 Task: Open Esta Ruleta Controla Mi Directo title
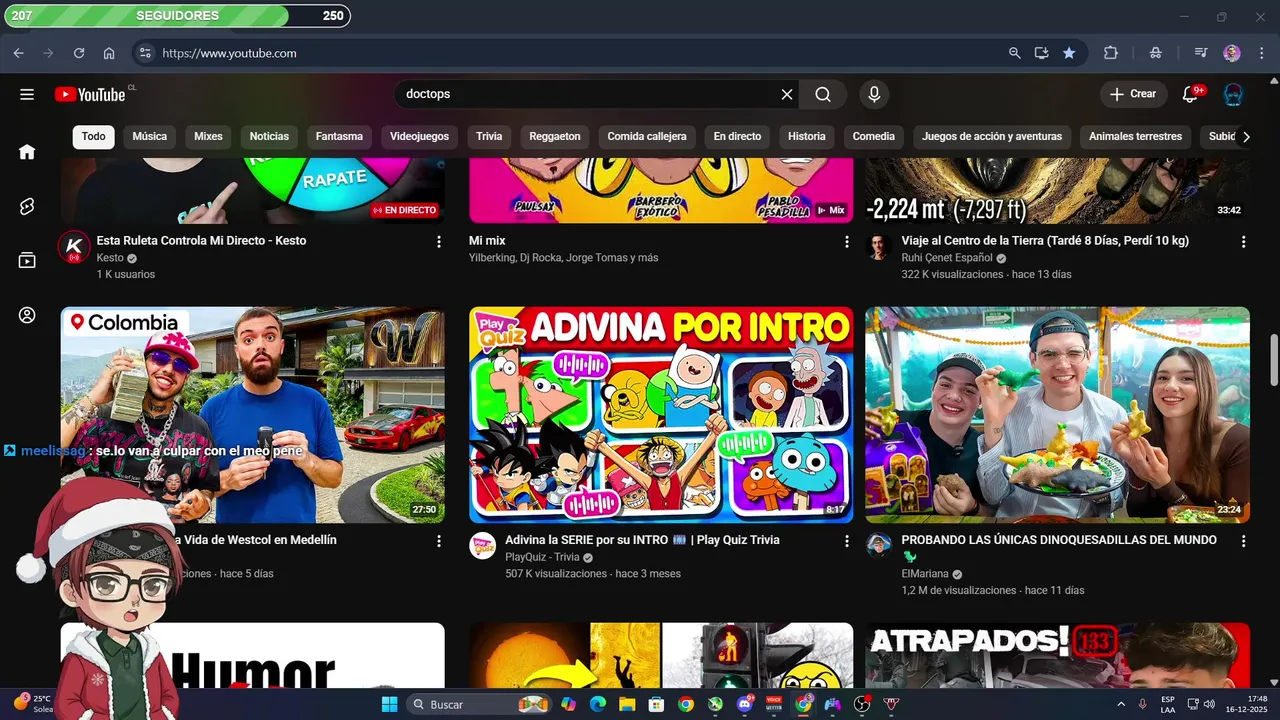click(x=201, y=241)
